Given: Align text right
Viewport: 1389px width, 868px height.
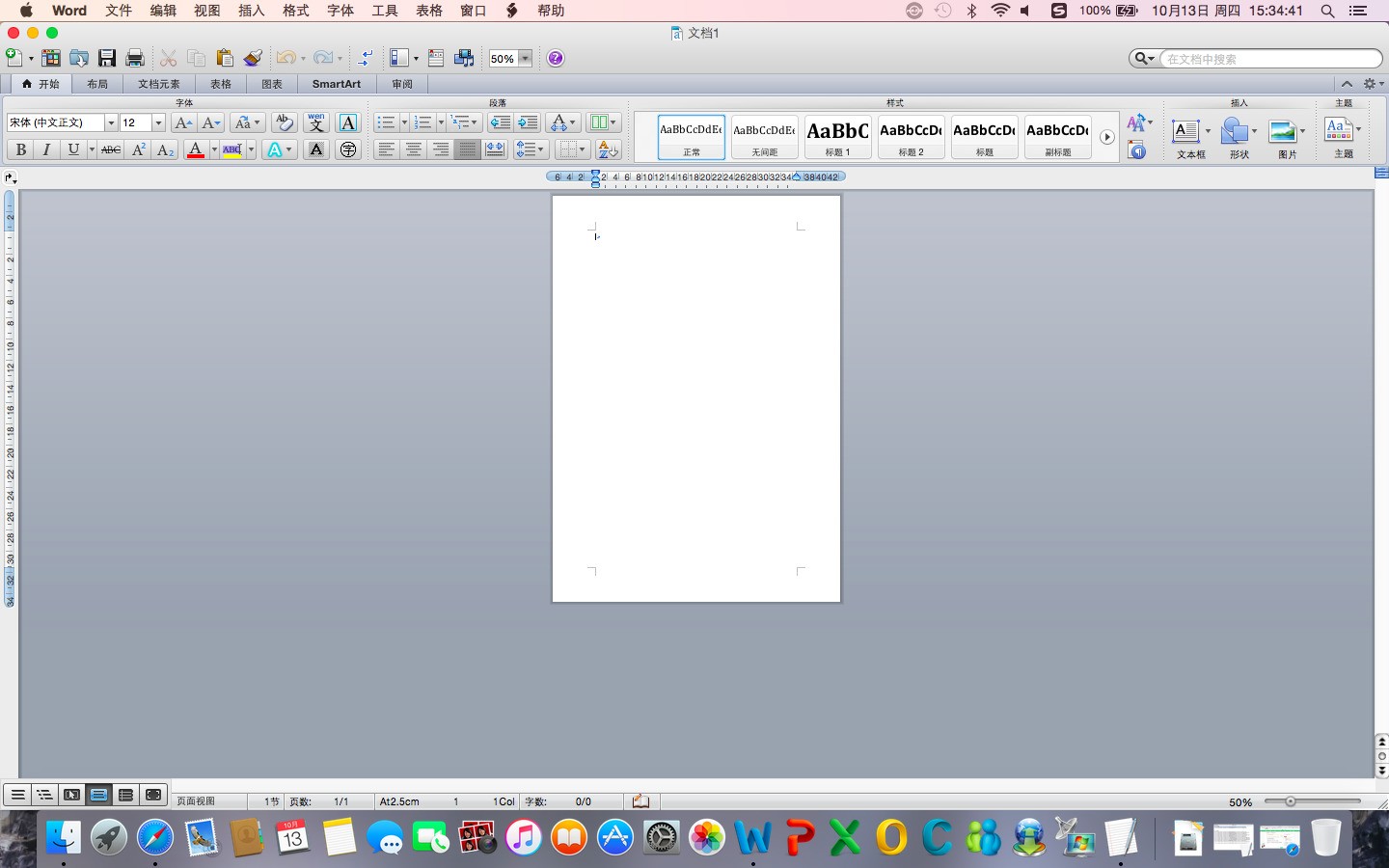Looking at the screenshot, I should pos(441,149).
